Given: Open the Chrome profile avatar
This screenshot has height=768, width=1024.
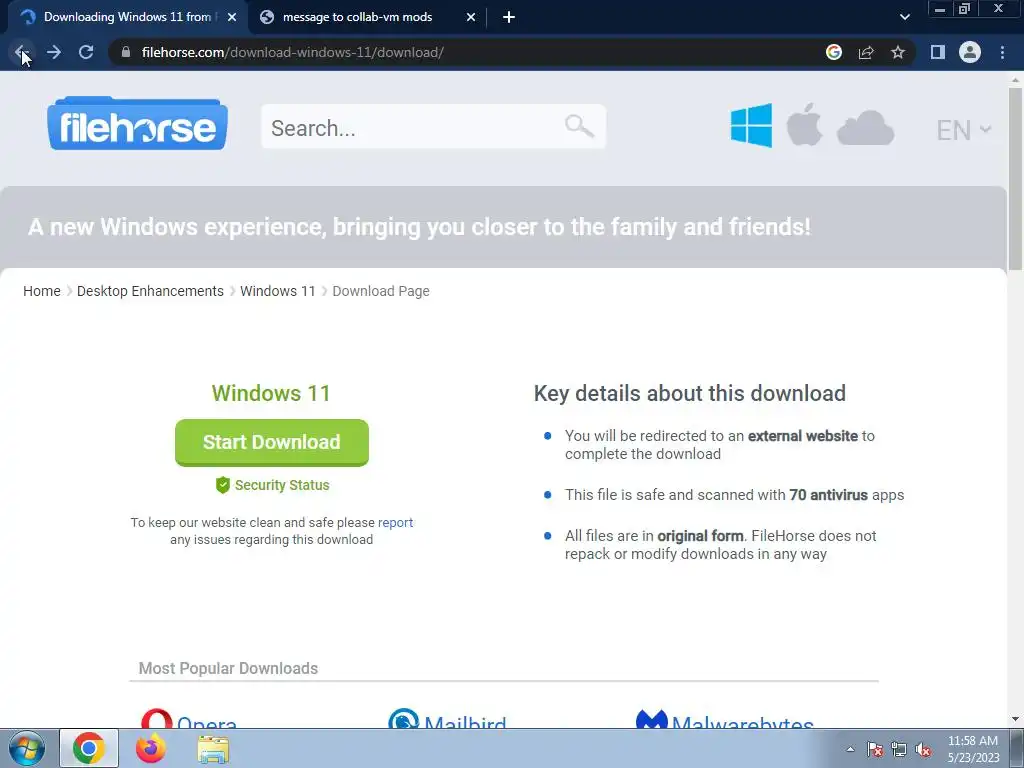Looking at the screenshot, I should click(x=970, y=52).
